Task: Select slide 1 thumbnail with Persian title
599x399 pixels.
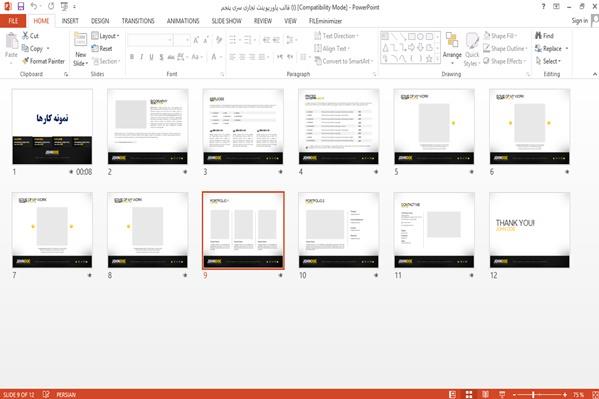Action: tap(52, 127)
